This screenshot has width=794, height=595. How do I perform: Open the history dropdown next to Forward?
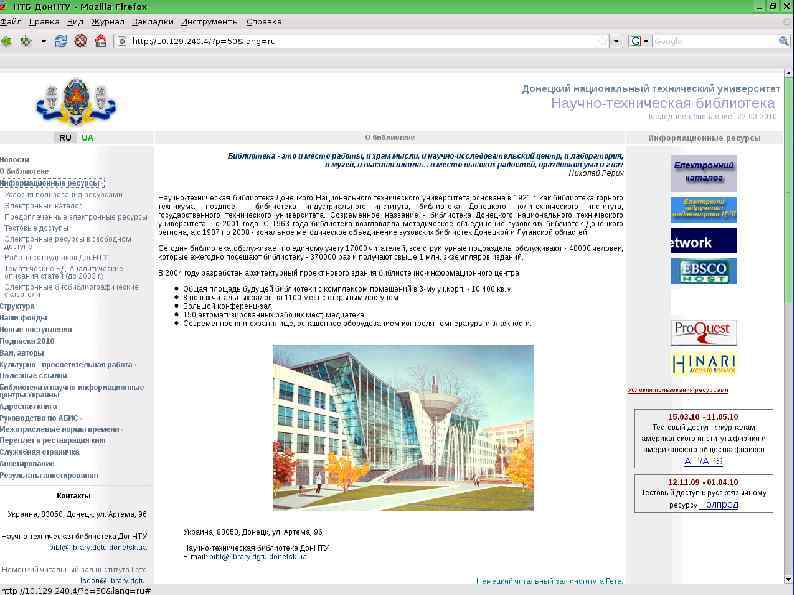pos(44,41)
